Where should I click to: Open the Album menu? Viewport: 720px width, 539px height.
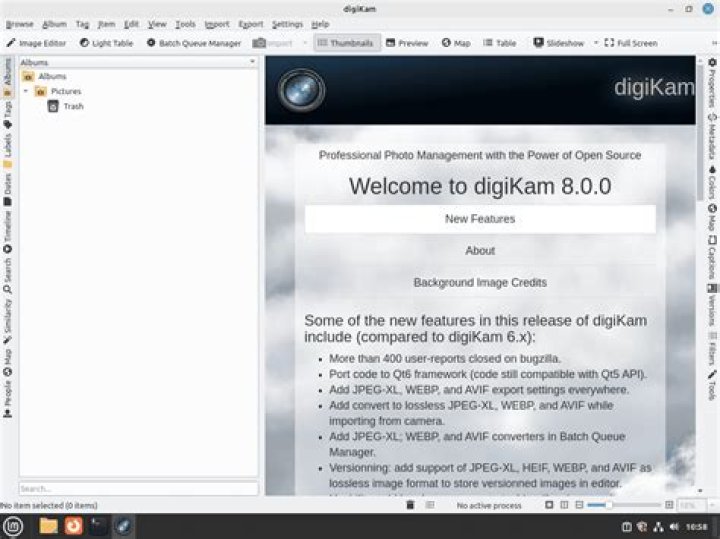point(54,24)
